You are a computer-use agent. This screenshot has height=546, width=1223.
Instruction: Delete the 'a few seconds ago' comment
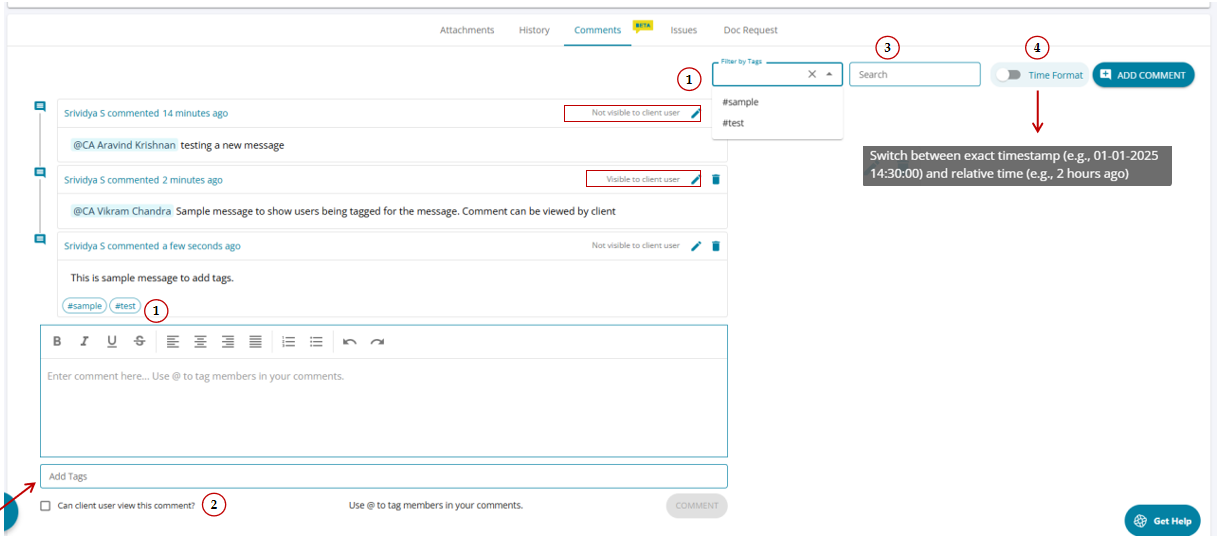pyautogui.click(x=715, y=246)
